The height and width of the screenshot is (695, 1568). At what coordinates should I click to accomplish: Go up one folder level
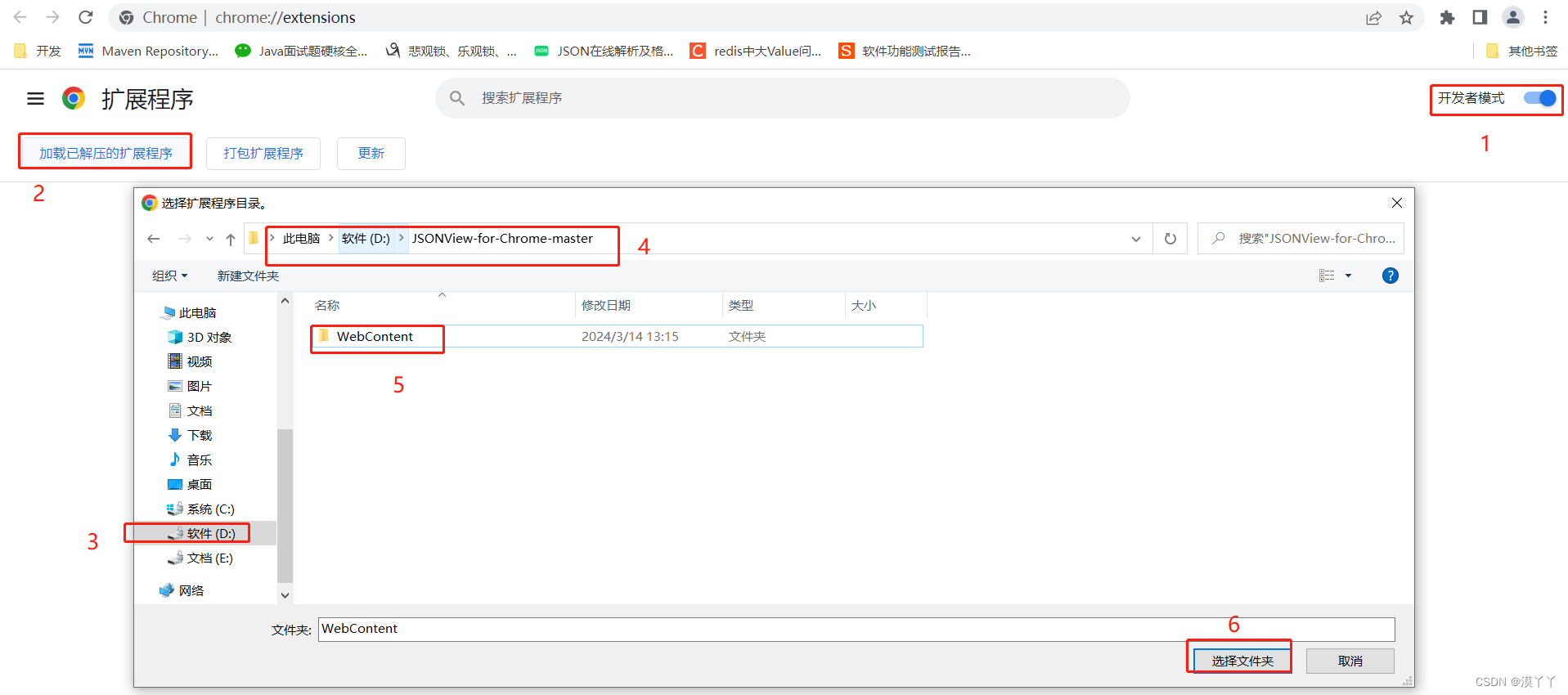(x=231, y=239)
